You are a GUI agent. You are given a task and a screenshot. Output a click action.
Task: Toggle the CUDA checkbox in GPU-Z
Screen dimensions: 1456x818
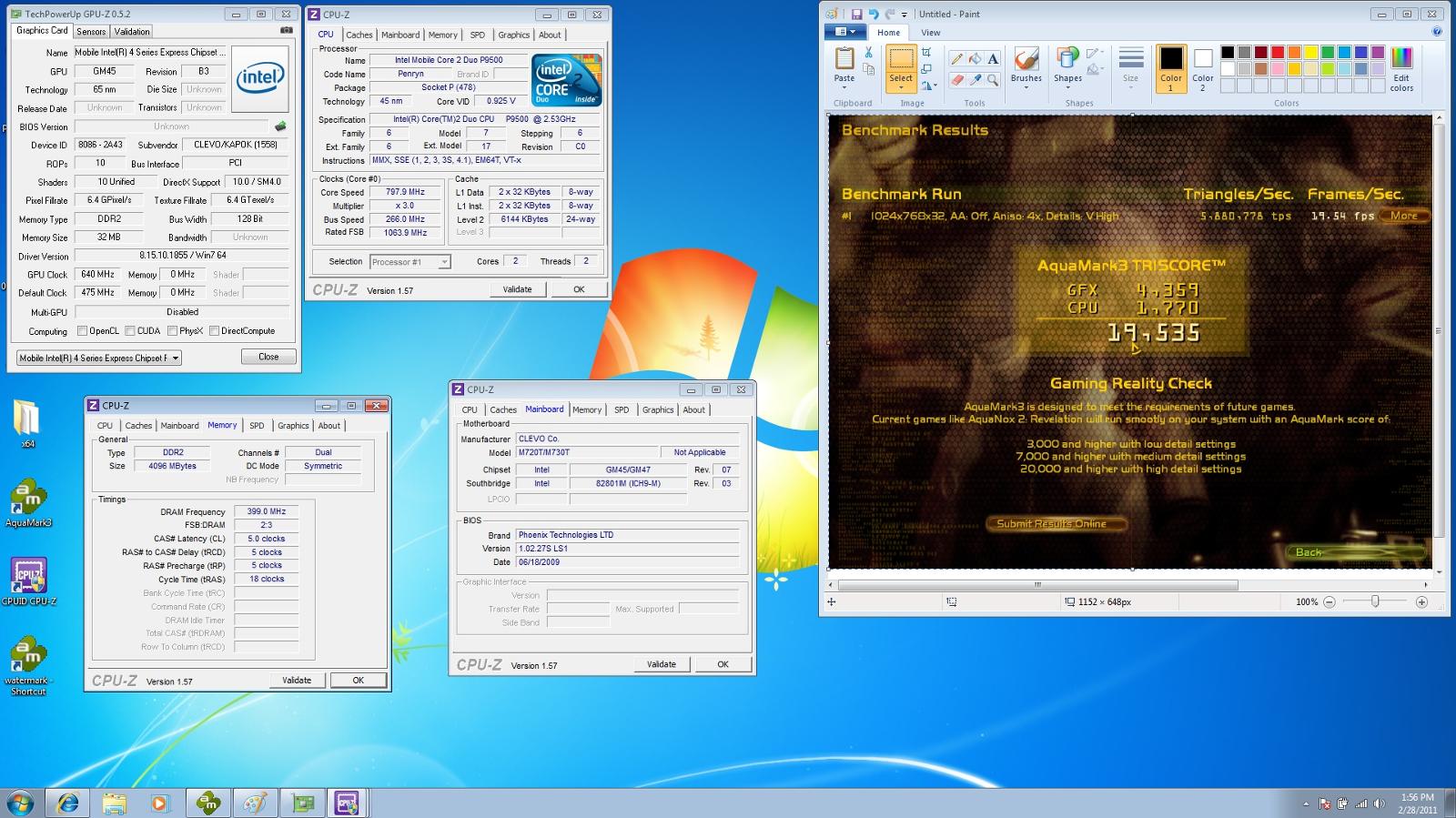pos(130,331)
